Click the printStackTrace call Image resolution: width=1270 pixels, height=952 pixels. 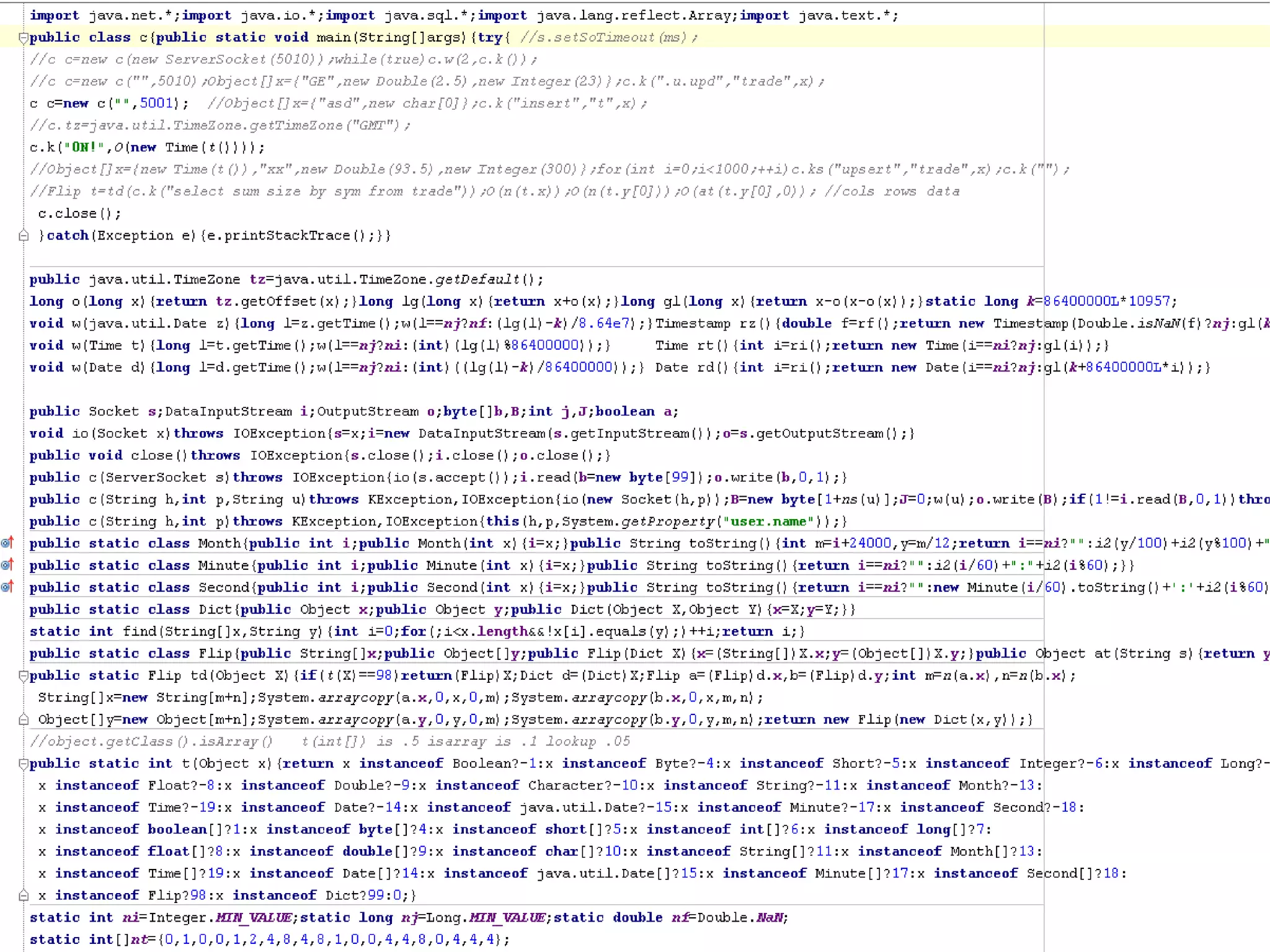click(x=287, y=236)
